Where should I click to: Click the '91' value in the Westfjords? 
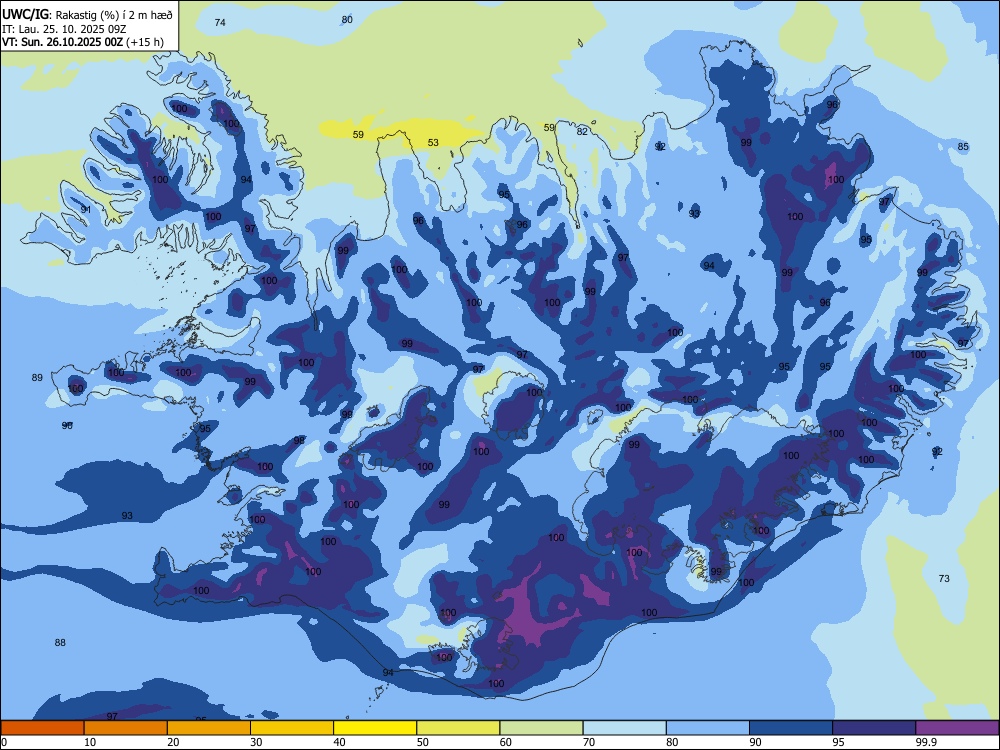coord(85,209)
